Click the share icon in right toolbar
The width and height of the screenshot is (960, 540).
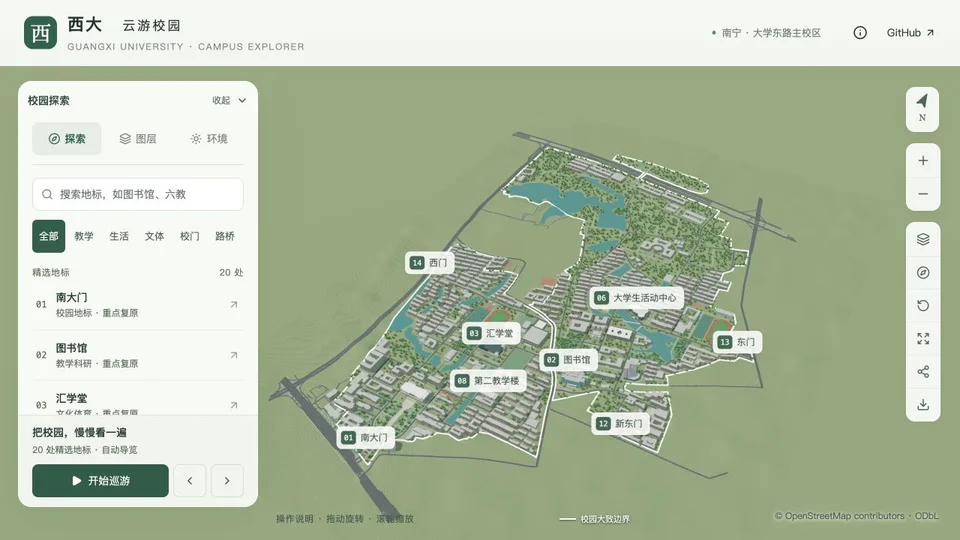[923, 372]
